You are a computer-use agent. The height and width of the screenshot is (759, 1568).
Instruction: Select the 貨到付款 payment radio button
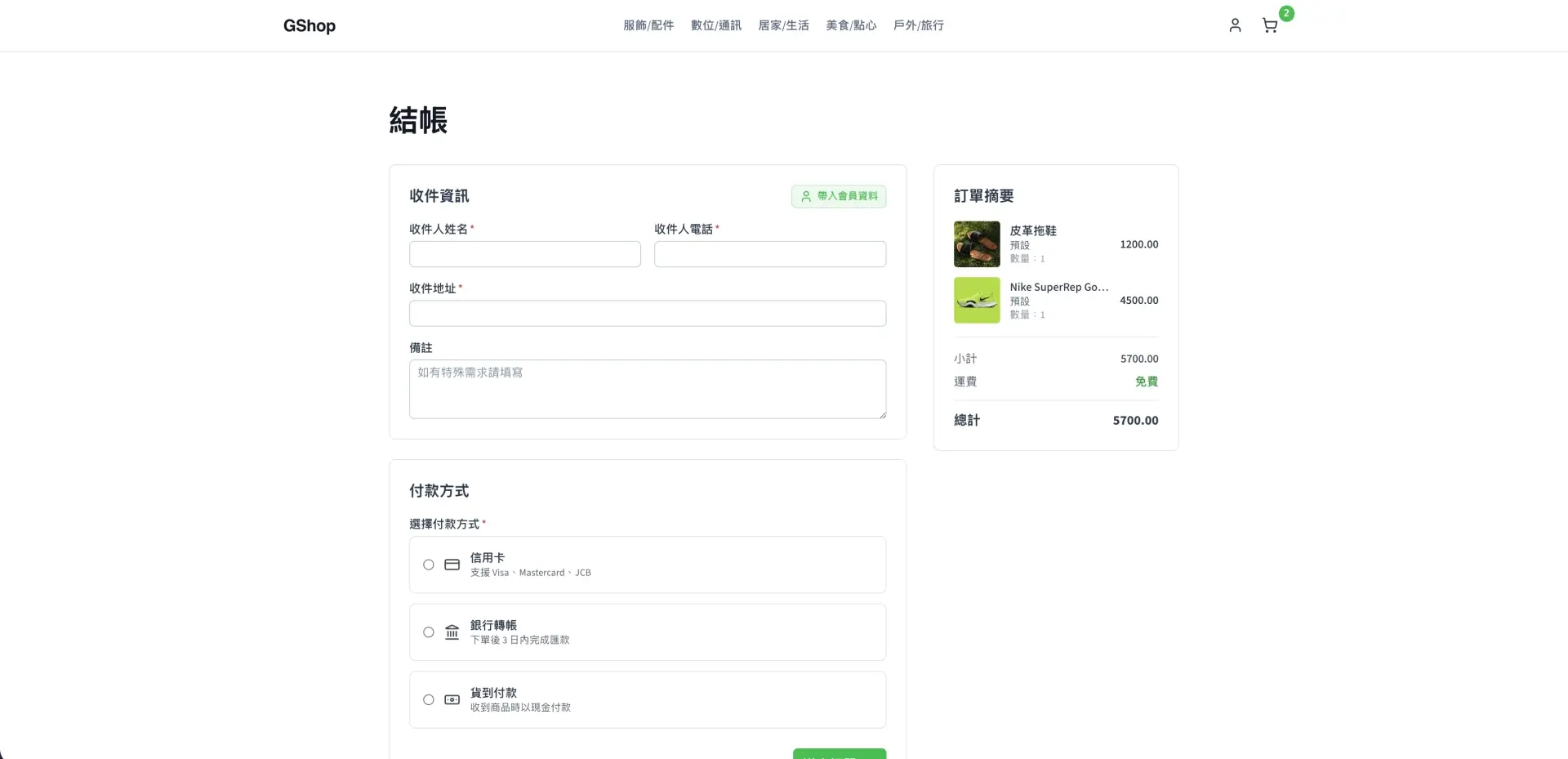pyautogui.click(x=429, y=699)
